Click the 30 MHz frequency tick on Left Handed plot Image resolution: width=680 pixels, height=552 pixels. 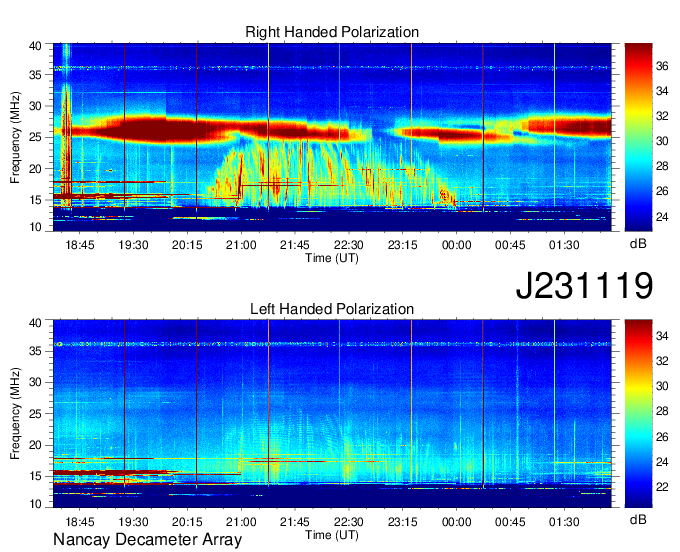pos(35,382)
